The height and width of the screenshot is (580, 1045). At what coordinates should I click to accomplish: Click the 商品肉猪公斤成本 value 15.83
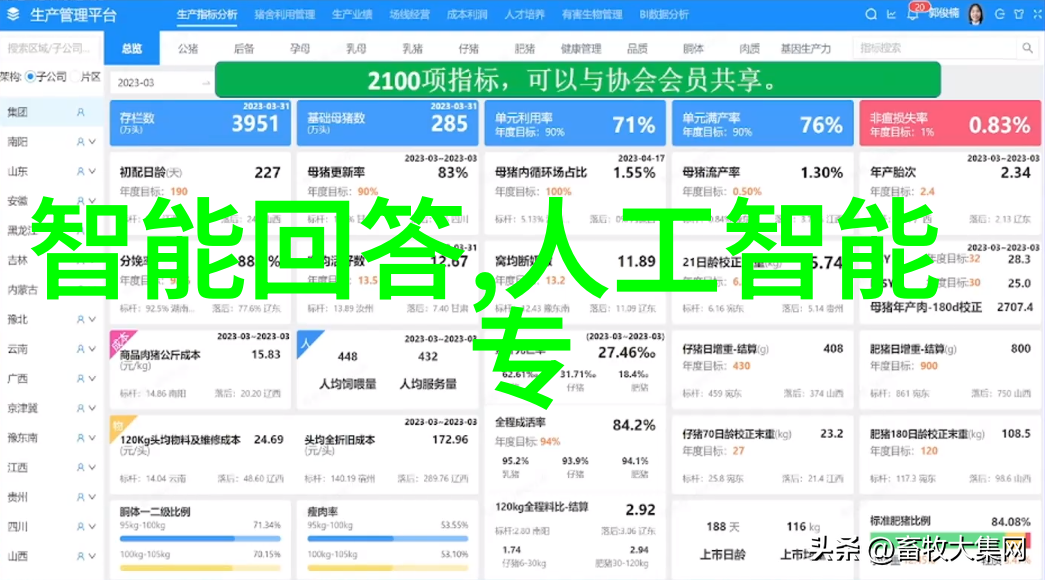[x=265, y=355]
